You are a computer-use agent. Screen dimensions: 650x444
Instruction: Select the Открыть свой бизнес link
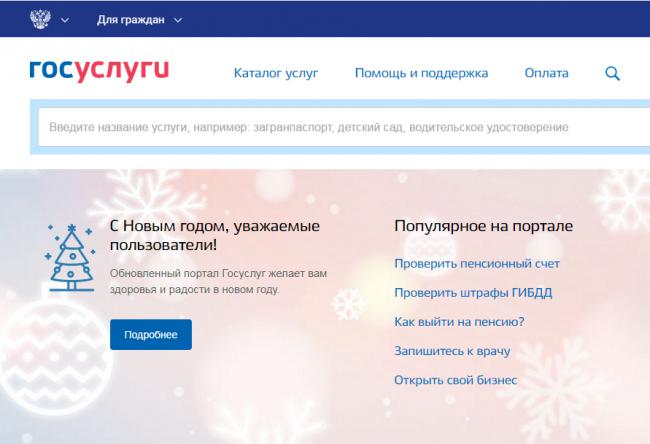[x=456, y=380]
